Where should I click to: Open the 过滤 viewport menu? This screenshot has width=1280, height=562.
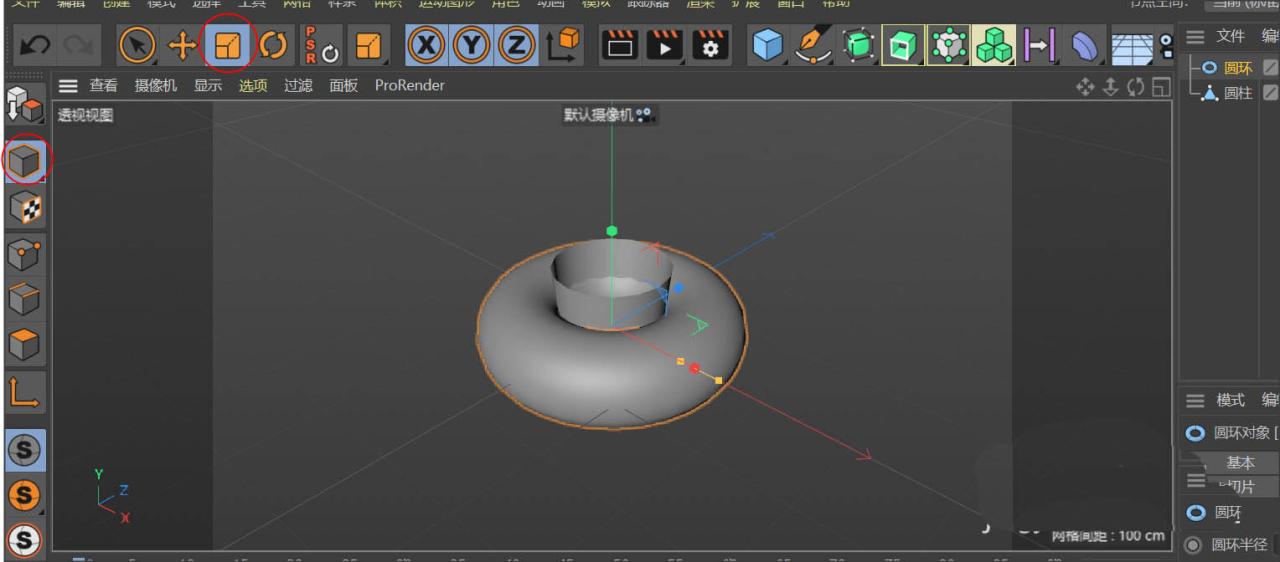pyautogui.click(x=298, y=86)
